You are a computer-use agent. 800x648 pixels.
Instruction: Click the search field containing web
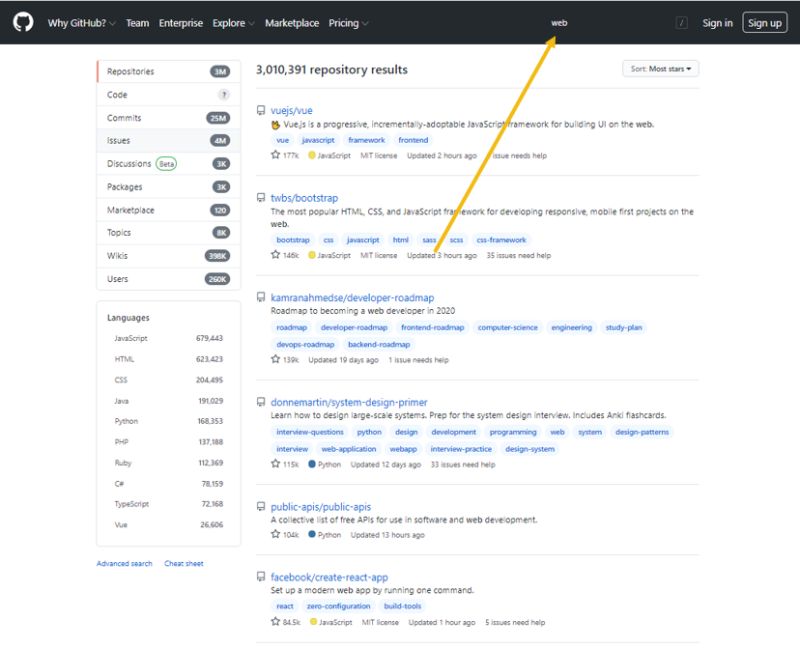[560, 23]
